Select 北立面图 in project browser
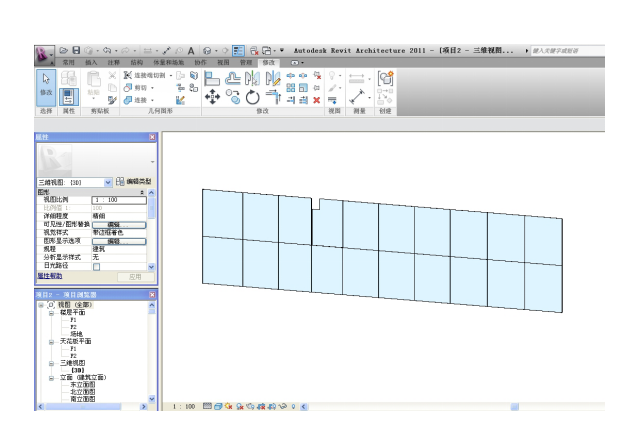The width and height of the screenshot is (634, 448). 84,390
